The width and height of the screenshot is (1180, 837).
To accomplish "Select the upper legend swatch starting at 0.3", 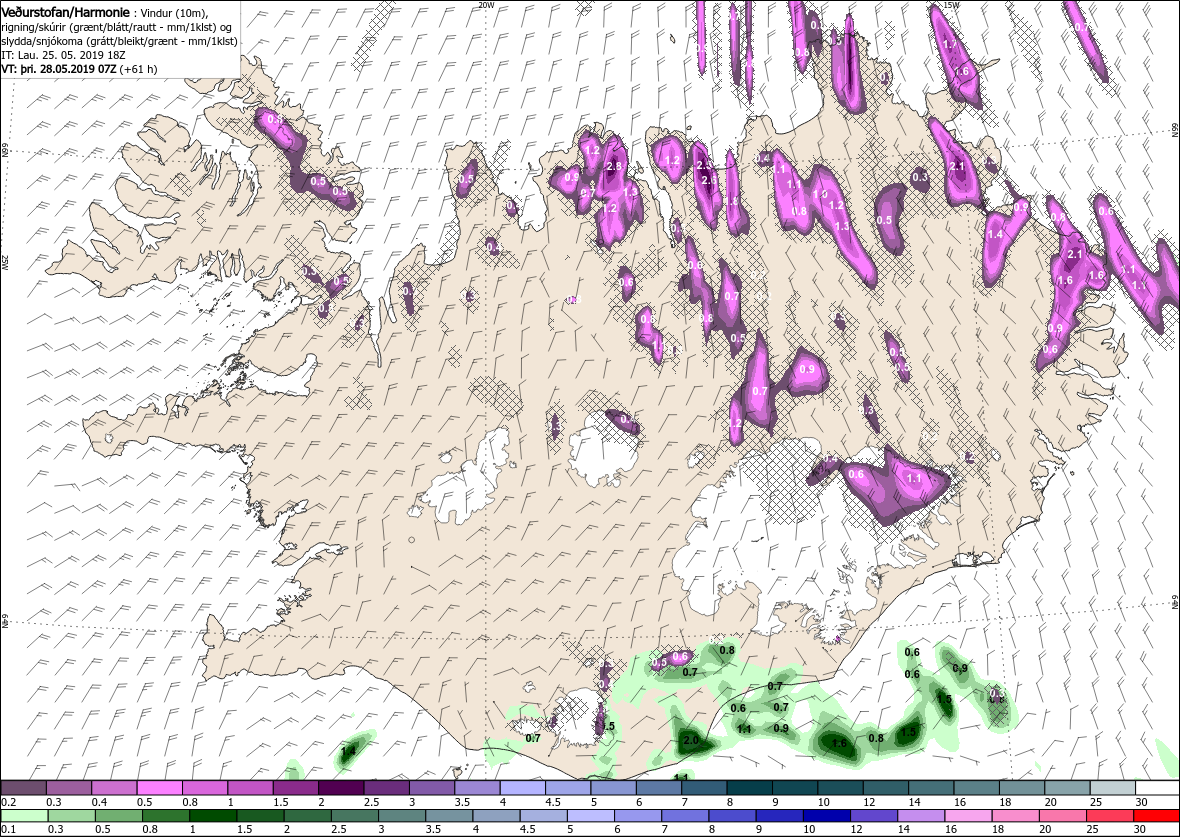I will pos(70,788).
